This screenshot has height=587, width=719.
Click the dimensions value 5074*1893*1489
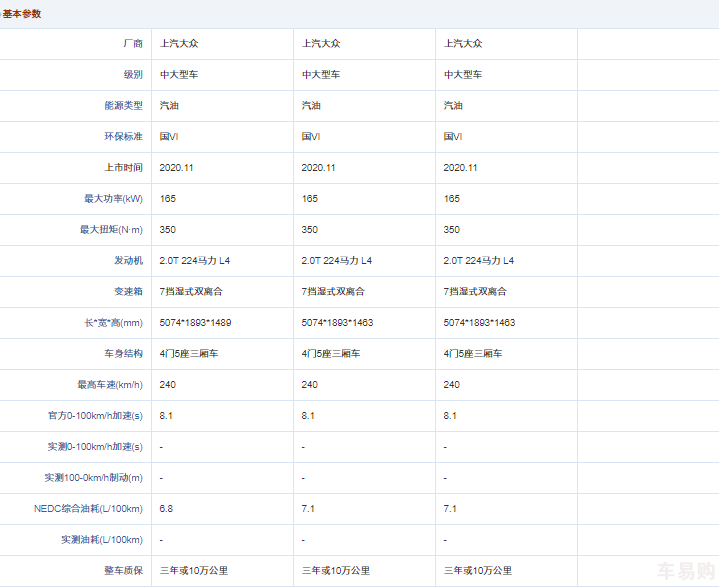(x=195, y=323)
